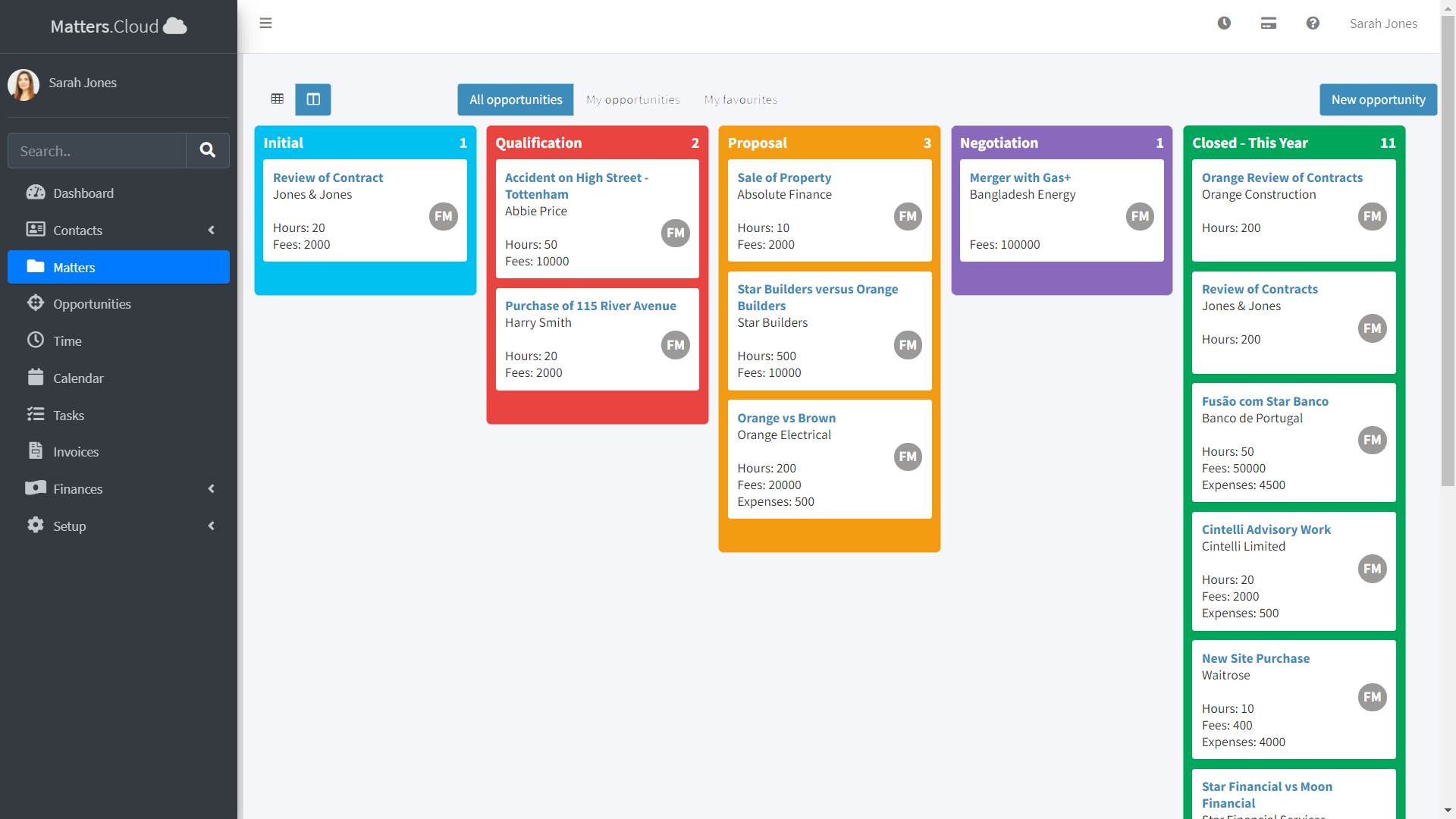The image size is (1456, 819).
Task: Select the Matters folder icon in the sidebar
Action: pyautogui.click(x=36, y=266)
